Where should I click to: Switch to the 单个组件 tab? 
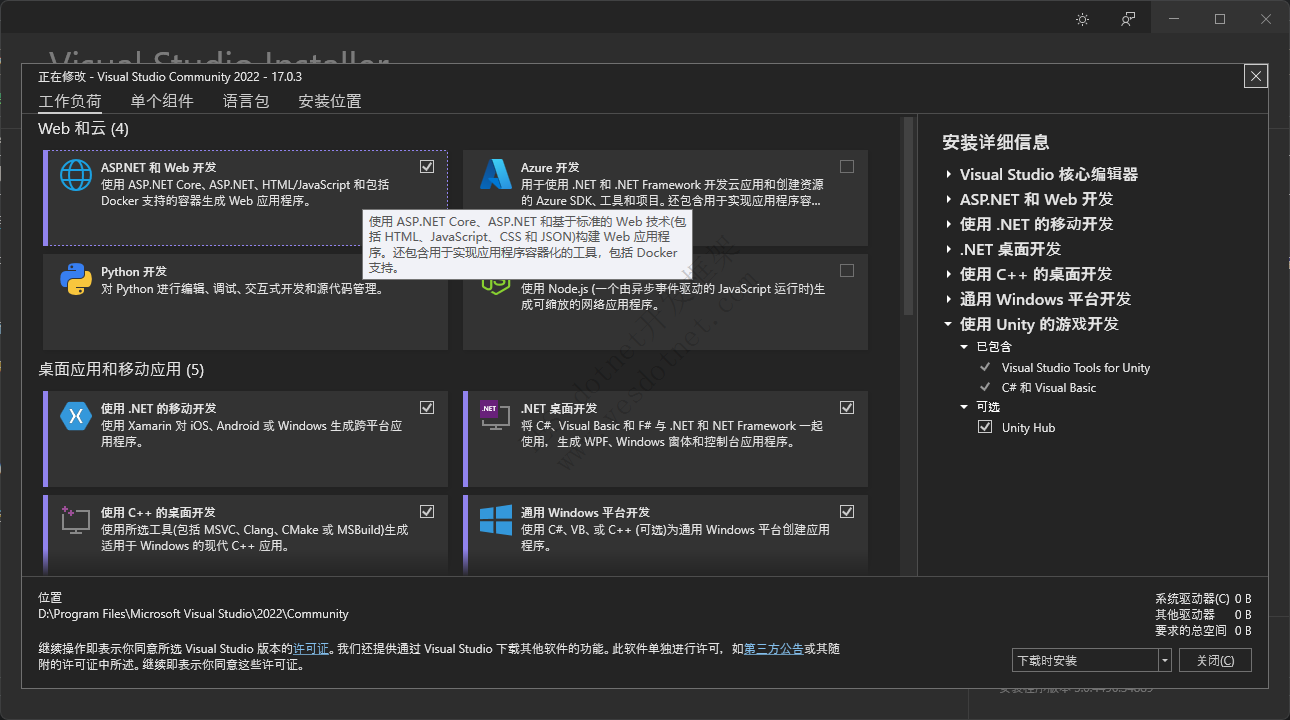tap(162, 101)
